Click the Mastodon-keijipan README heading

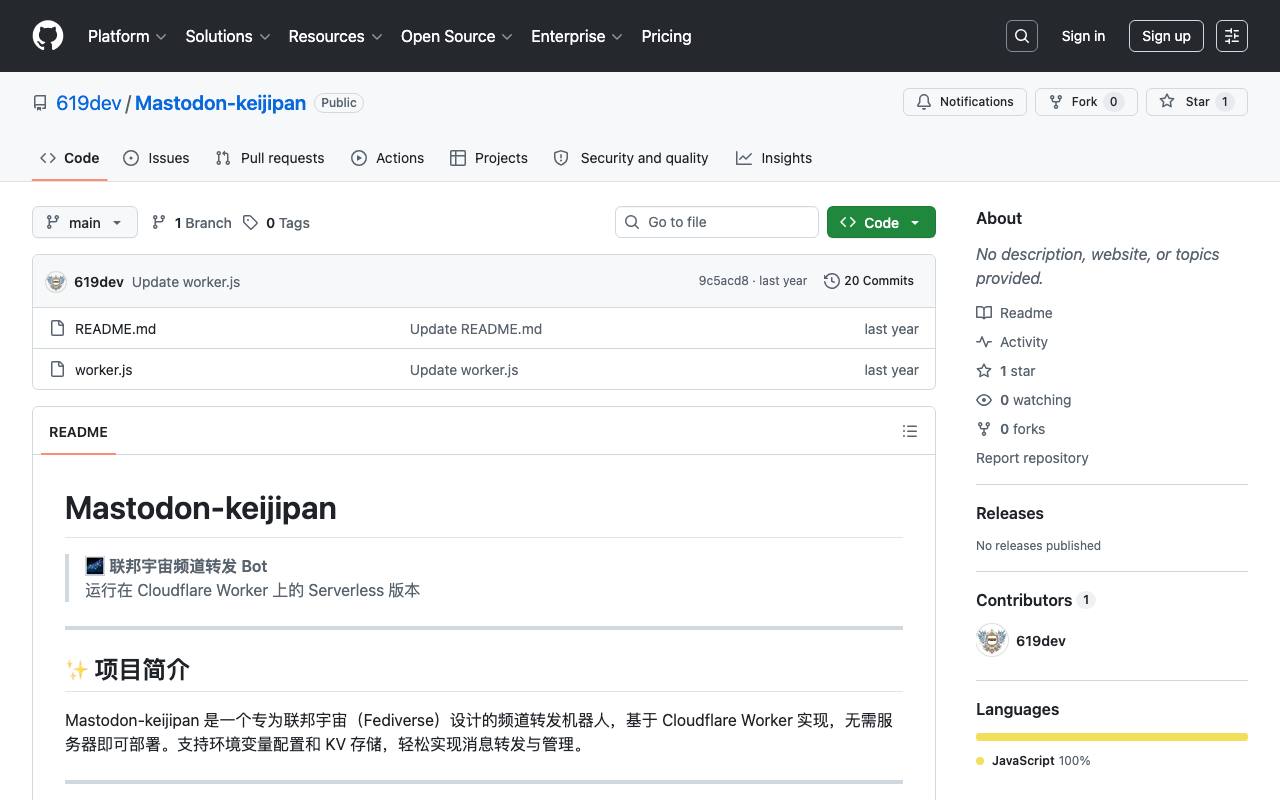click(x=201, y=508)
